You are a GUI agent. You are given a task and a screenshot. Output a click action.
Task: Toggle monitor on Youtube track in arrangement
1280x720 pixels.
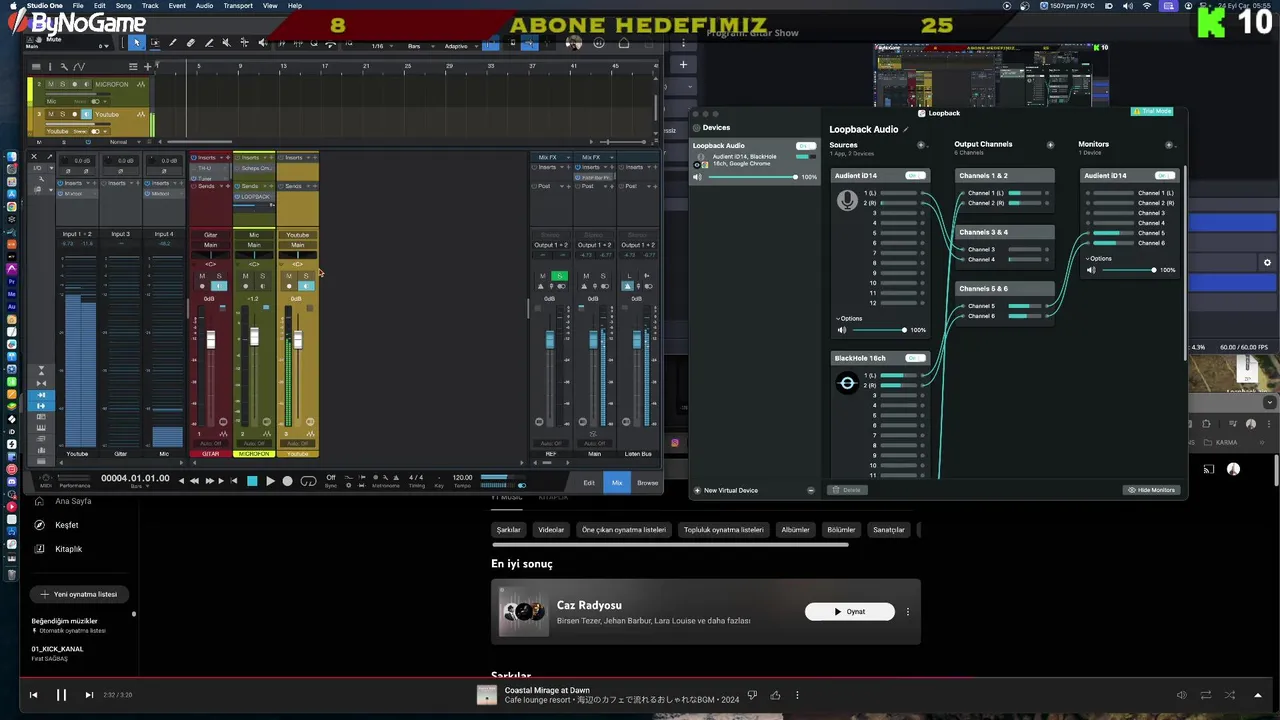click(86, 115)
